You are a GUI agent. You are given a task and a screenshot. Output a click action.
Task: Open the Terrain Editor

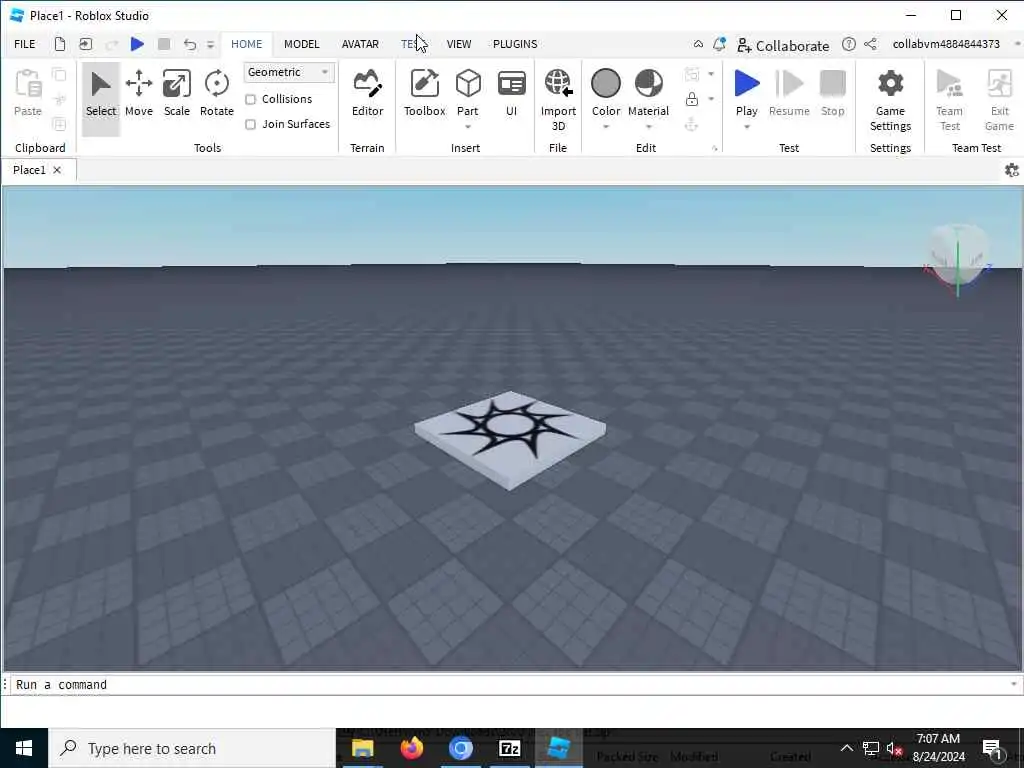pyautogui.click(x=367, y=95)
